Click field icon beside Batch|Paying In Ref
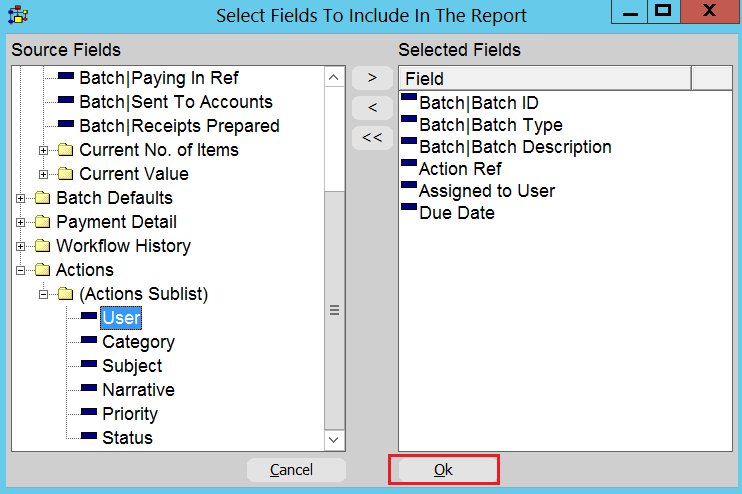Viewport: 742px width, 494px height. click(66, 75)
